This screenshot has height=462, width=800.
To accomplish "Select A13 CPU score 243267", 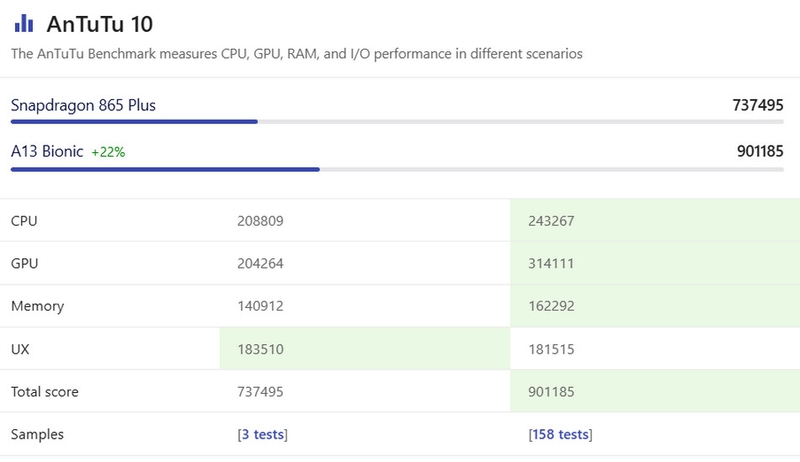I will [x=551, y=221].
